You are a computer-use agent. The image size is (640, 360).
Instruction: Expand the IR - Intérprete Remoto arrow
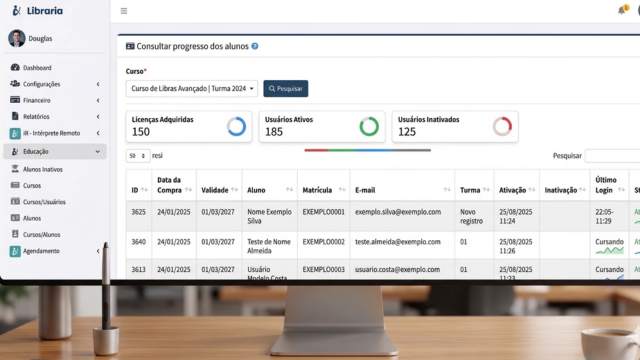(x=98, y=133)
